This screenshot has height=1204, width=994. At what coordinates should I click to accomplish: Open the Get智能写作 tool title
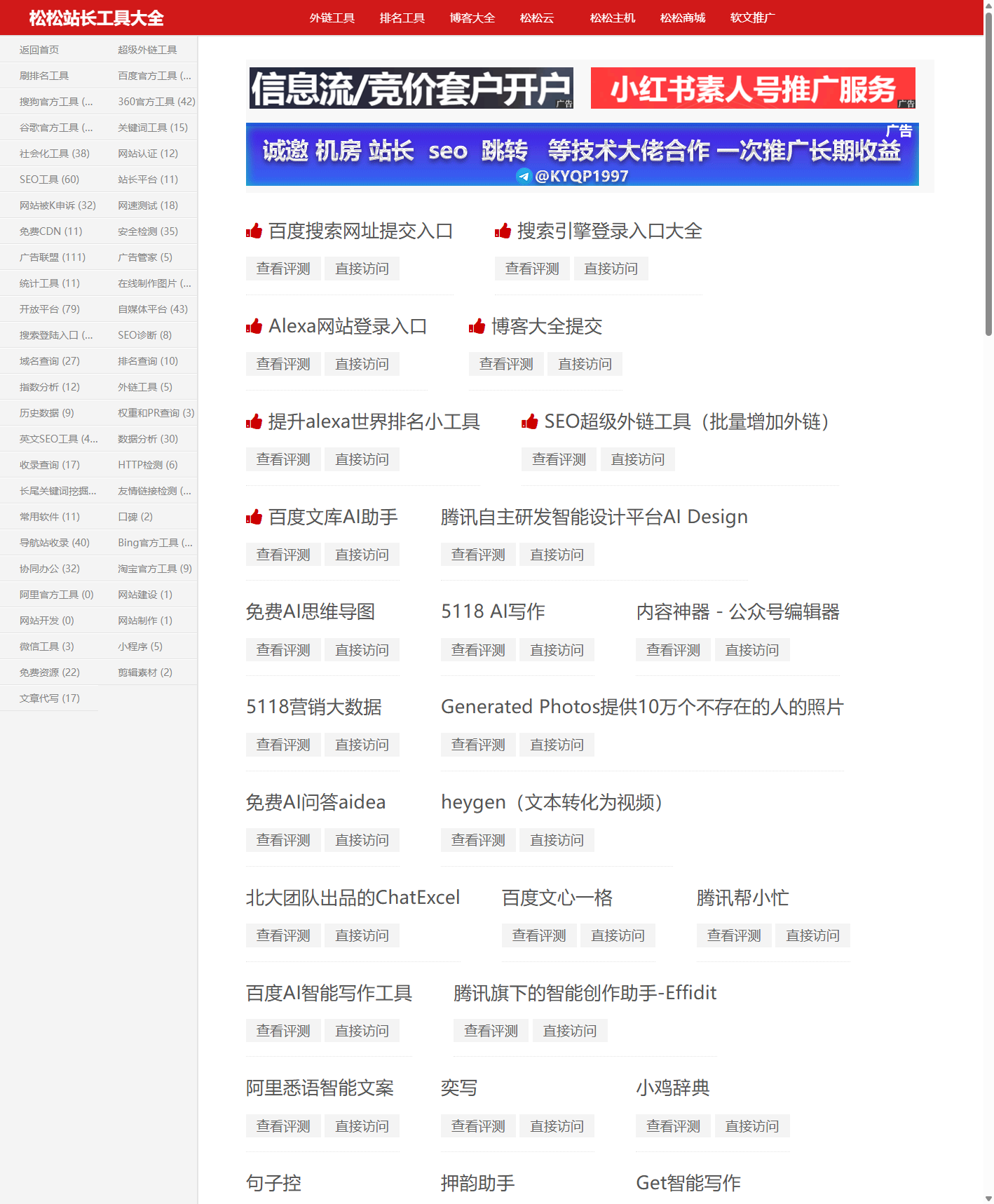[688, 1183]
